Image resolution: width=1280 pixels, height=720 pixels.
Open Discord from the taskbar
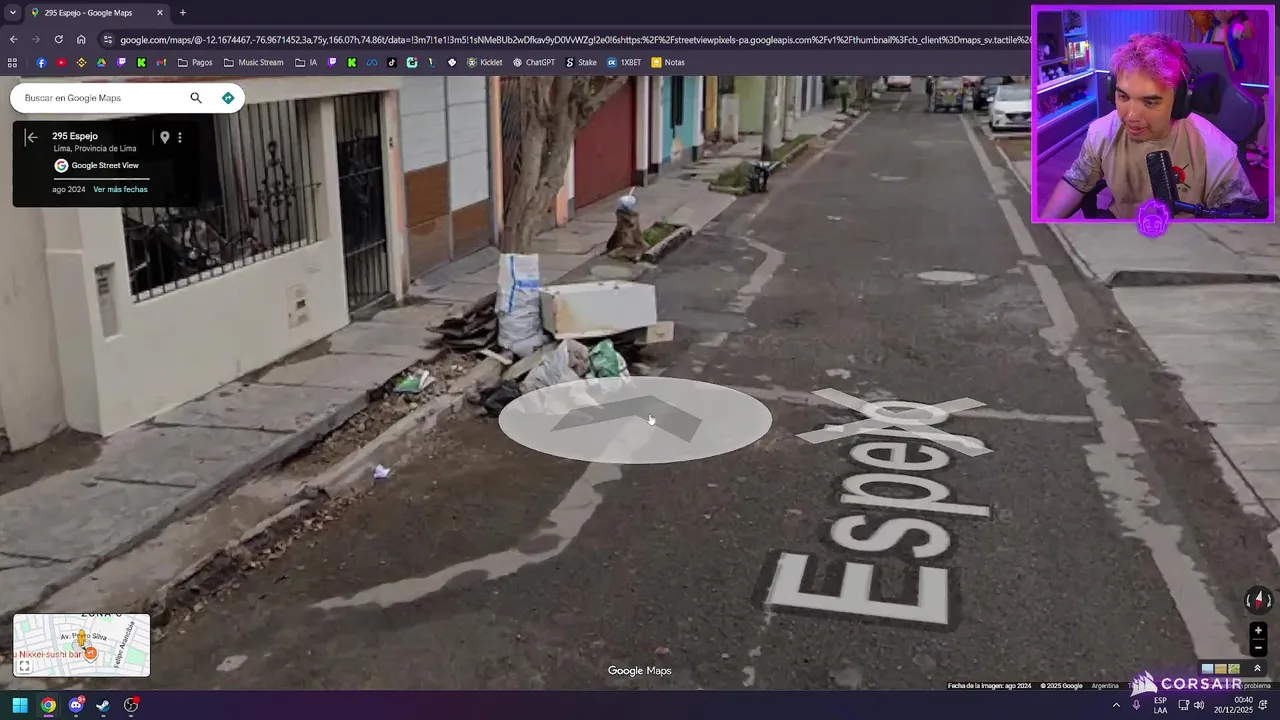[x=76, y=705]
